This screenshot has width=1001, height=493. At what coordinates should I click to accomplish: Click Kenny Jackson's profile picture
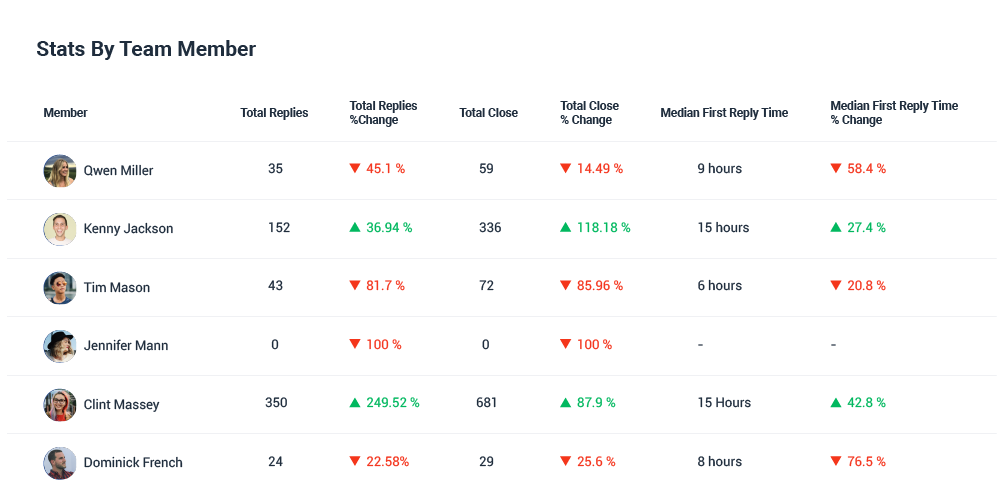pos(60,229)
